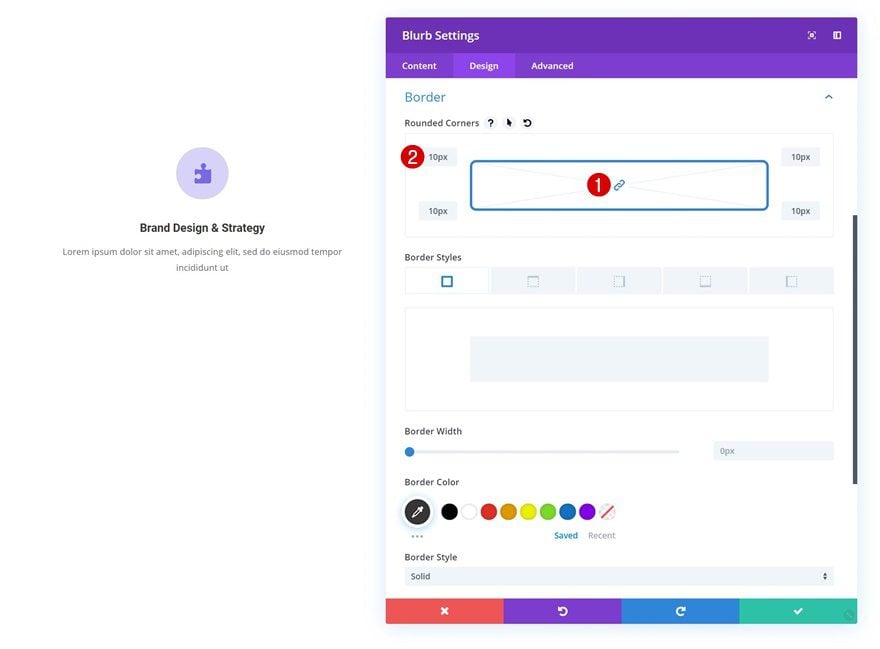Click the settings panel vertical scrollbar
Viewport: 880px width, 649px height.
coord(855,349)
